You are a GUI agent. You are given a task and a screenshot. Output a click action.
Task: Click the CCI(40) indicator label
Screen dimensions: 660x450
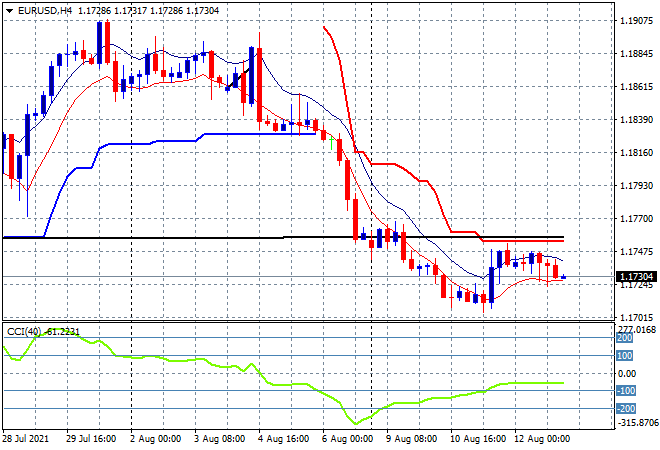click(24, 332)
